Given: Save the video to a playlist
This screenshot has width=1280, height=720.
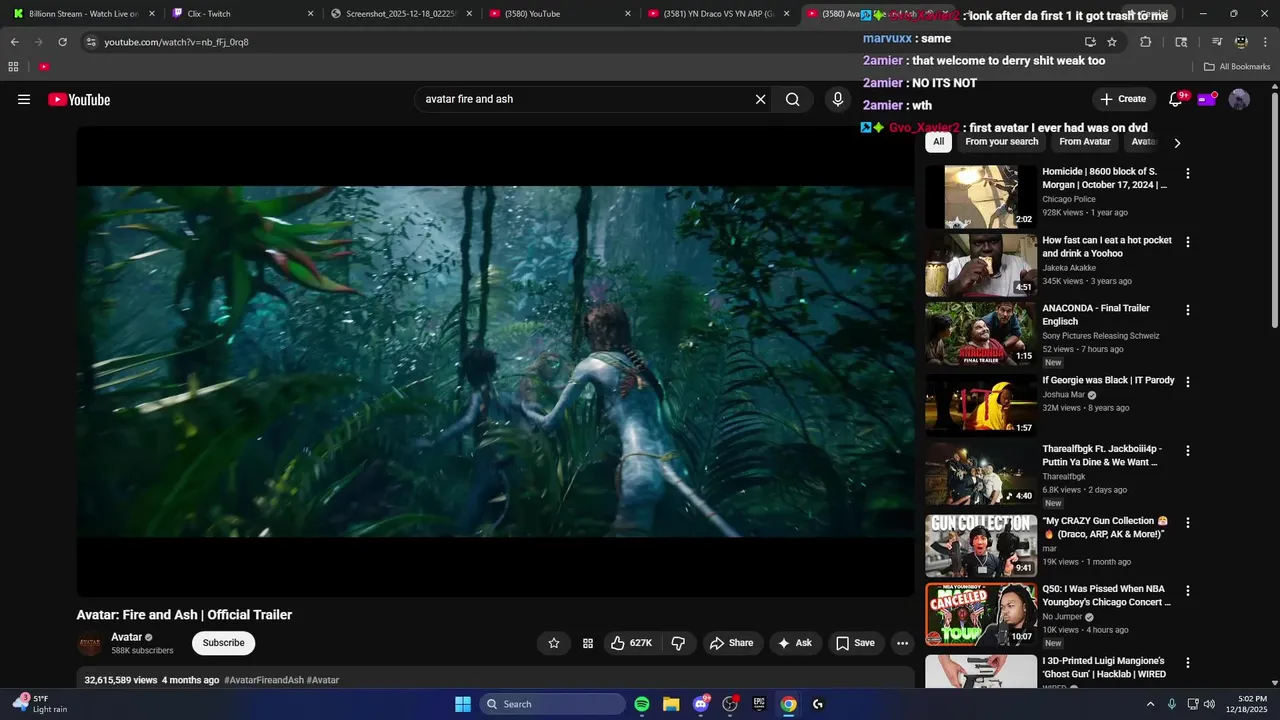Looking at the screenshot, I should pos(855,643).
